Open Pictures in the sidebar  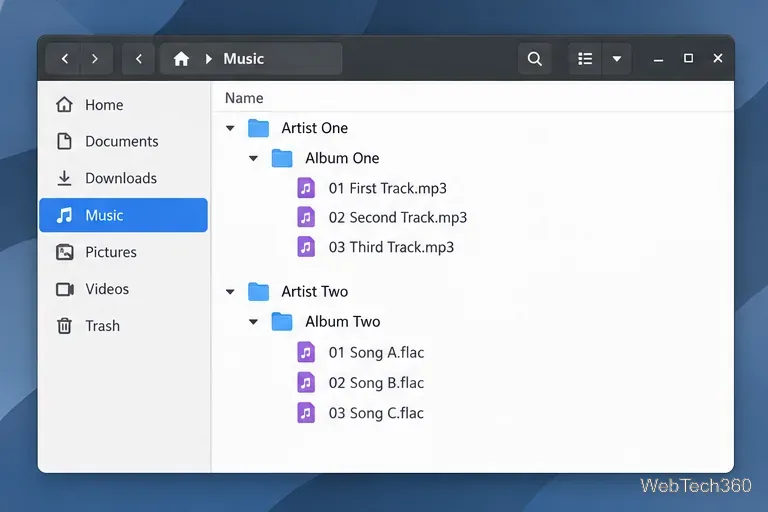coord(123,252)
